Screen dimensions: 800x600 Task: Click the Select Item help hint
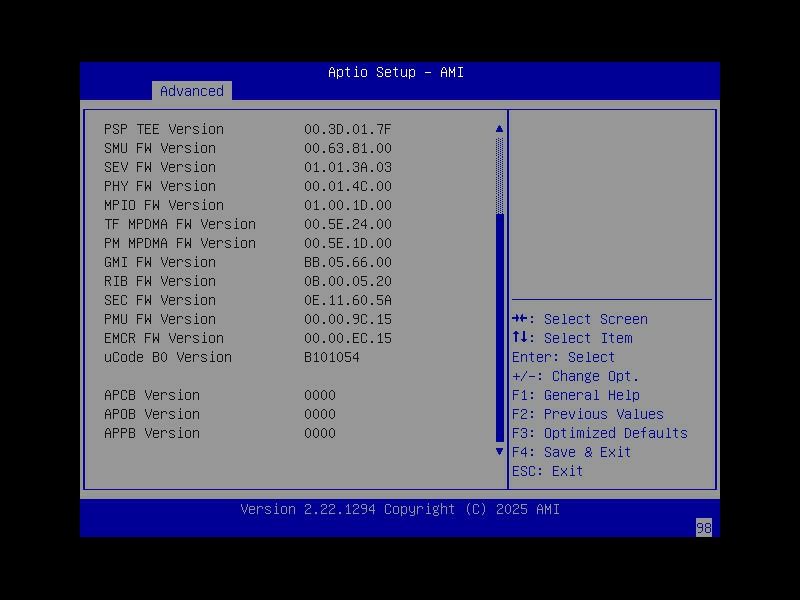click(x=572, y=338)
